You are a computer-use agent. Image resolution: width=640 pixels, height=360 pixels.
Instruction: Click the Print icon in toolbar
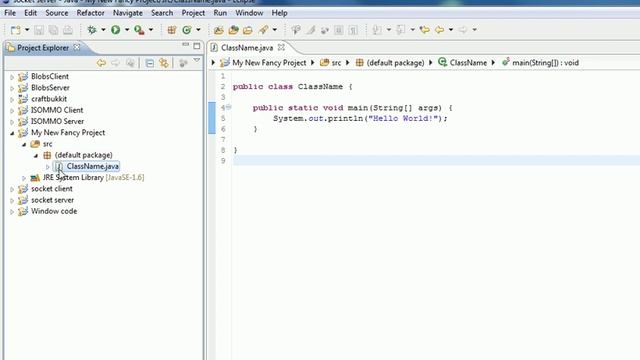click(x=68, y=30)
